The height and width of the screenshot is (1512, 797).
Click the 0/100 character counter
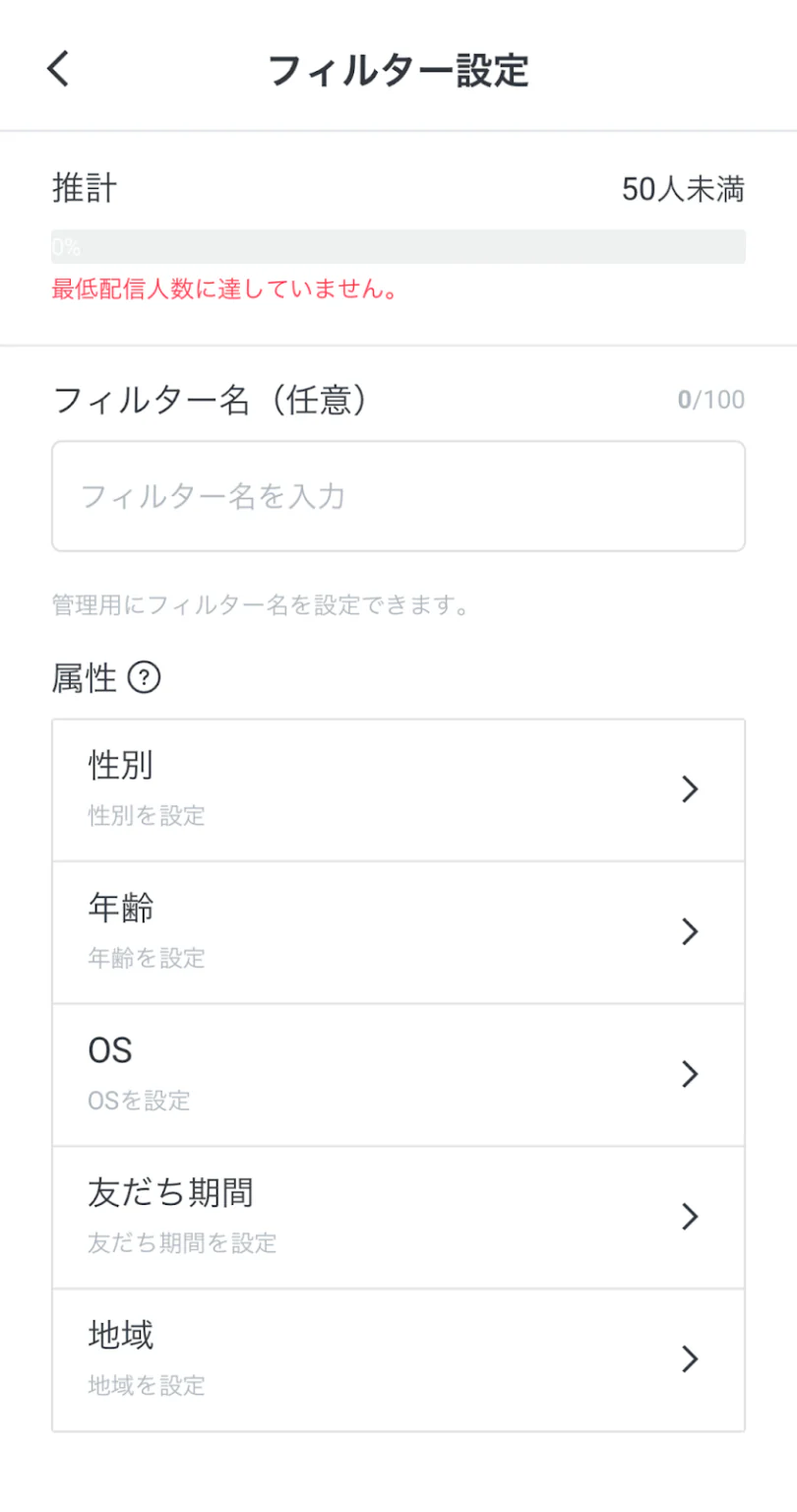(x=710, y=400)
